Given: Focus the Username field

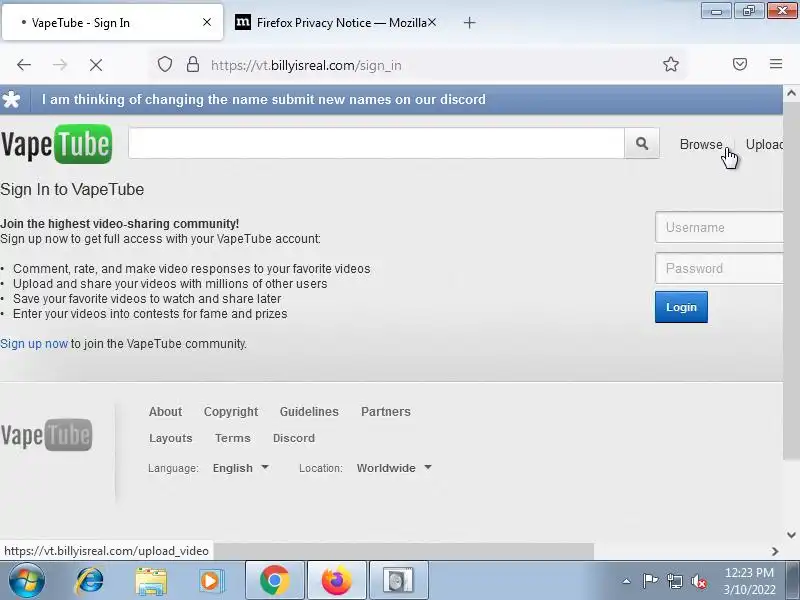Looking at the screenshot, I should coord(719,227).
